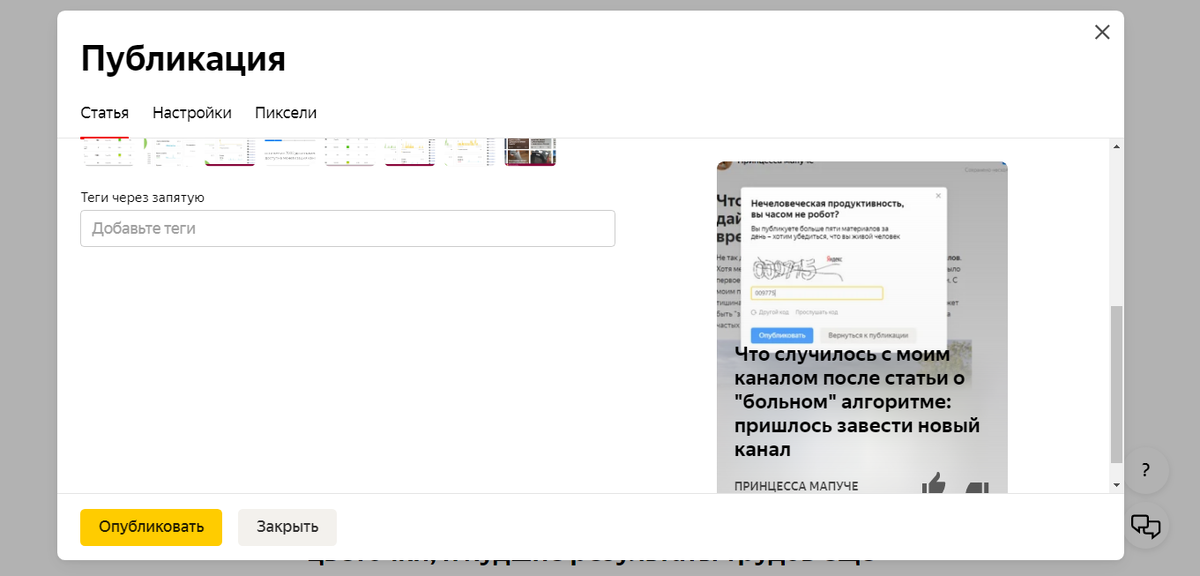This screenshot has height=576, width=1200.
Task: Click the thumbs-up icon in the preview
Action: [934, 484]
